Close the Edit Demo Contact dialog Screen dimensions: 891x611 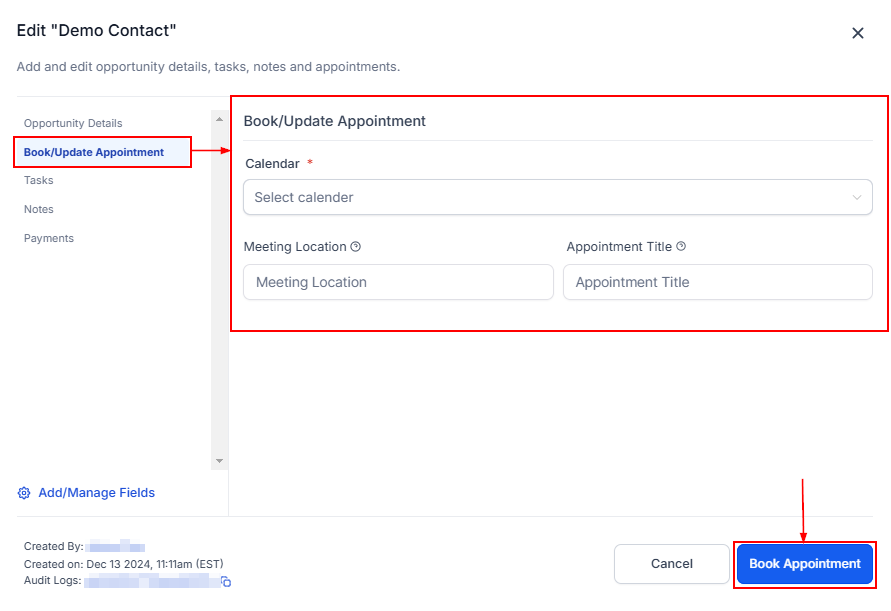(x=857, y=33)
